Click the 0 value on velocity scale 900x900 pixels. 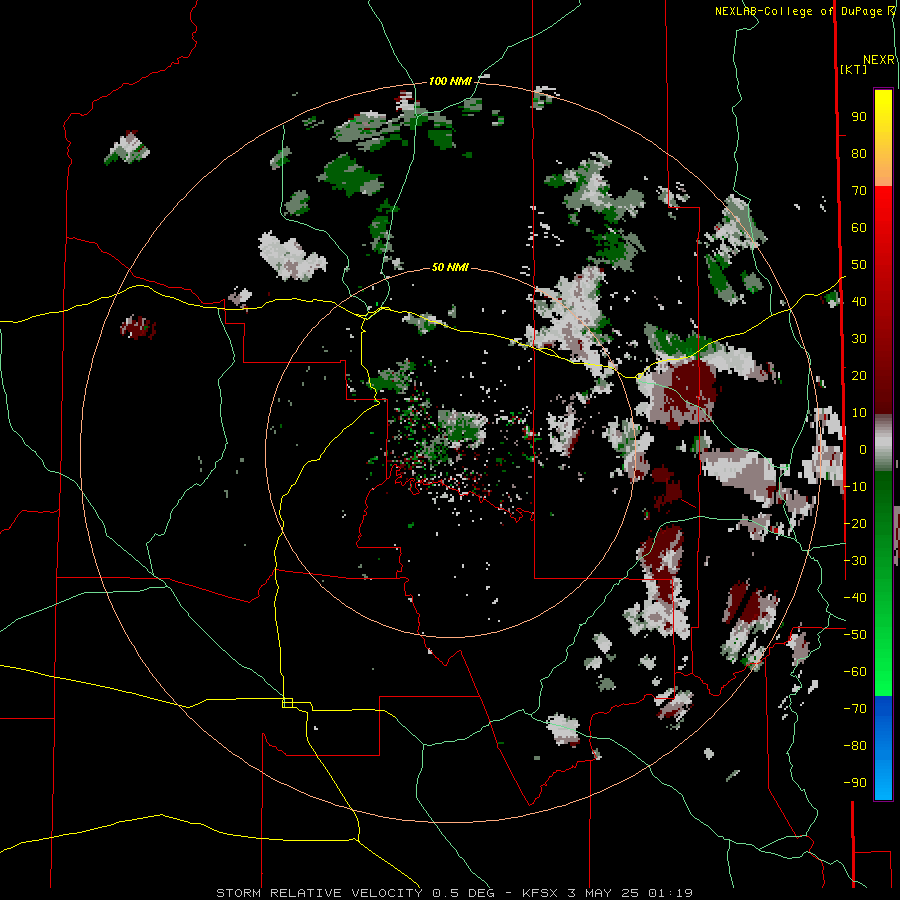point(863,449)
